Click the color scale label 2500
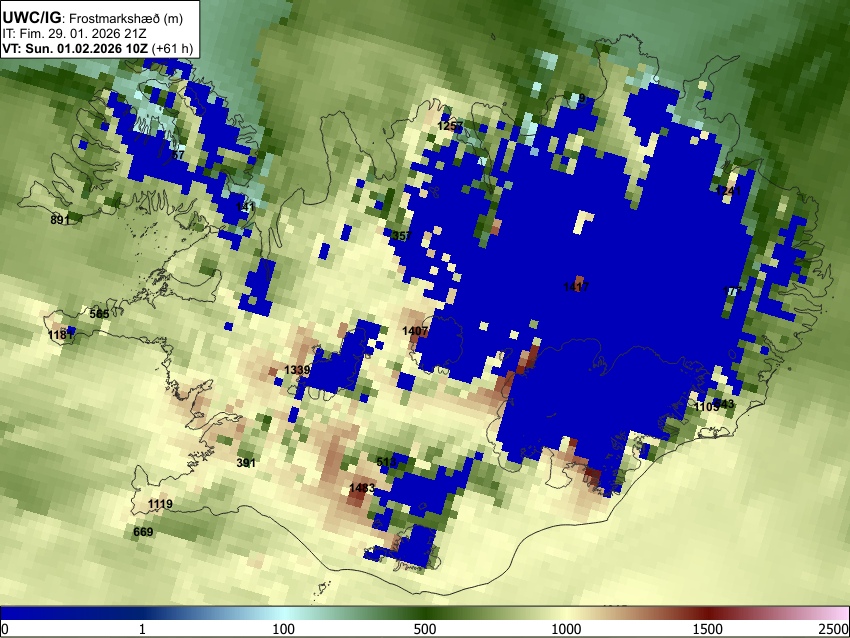The width and height of the screenshot is (850, 638). click(x=834, y=629)
